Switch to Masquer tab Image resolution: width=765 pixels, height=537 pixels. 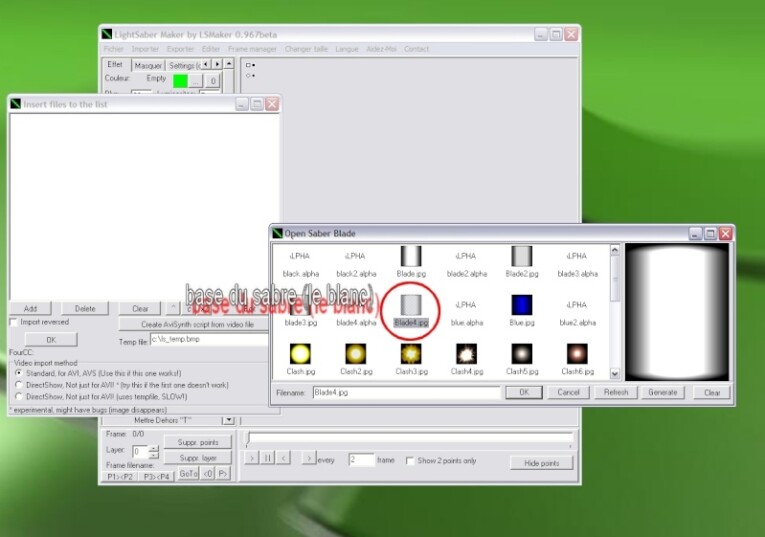tap(148, 65)
